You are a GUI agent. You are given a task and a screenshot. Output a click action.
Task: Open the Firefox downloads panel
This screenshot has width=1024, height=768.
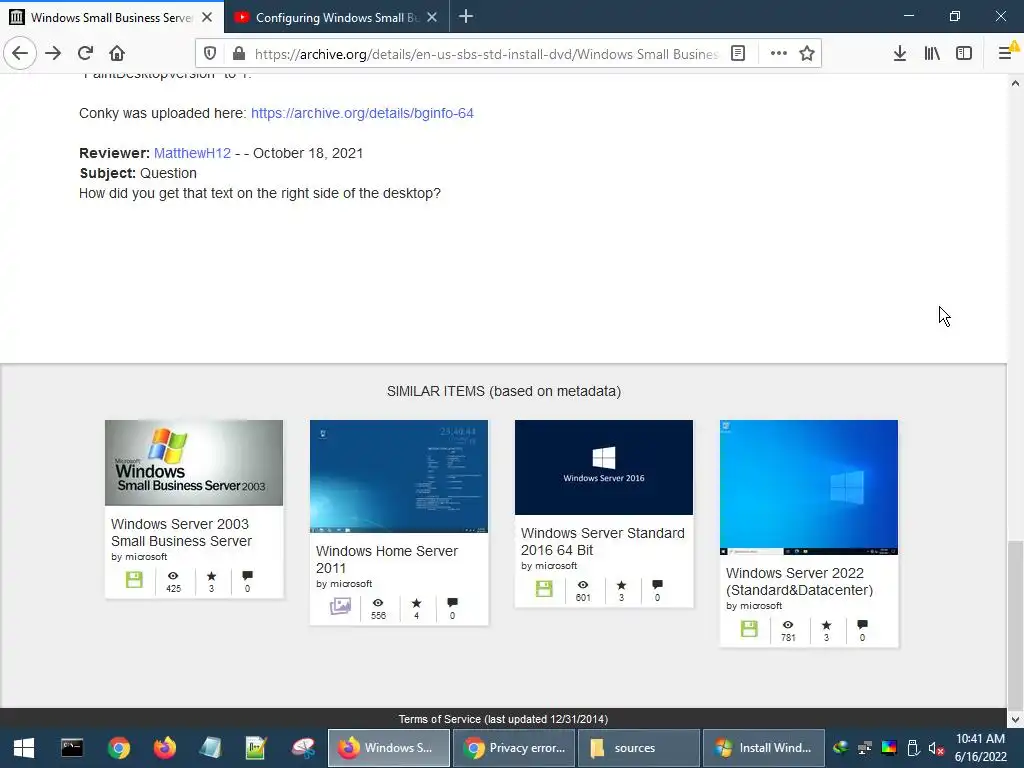point(900,54)
